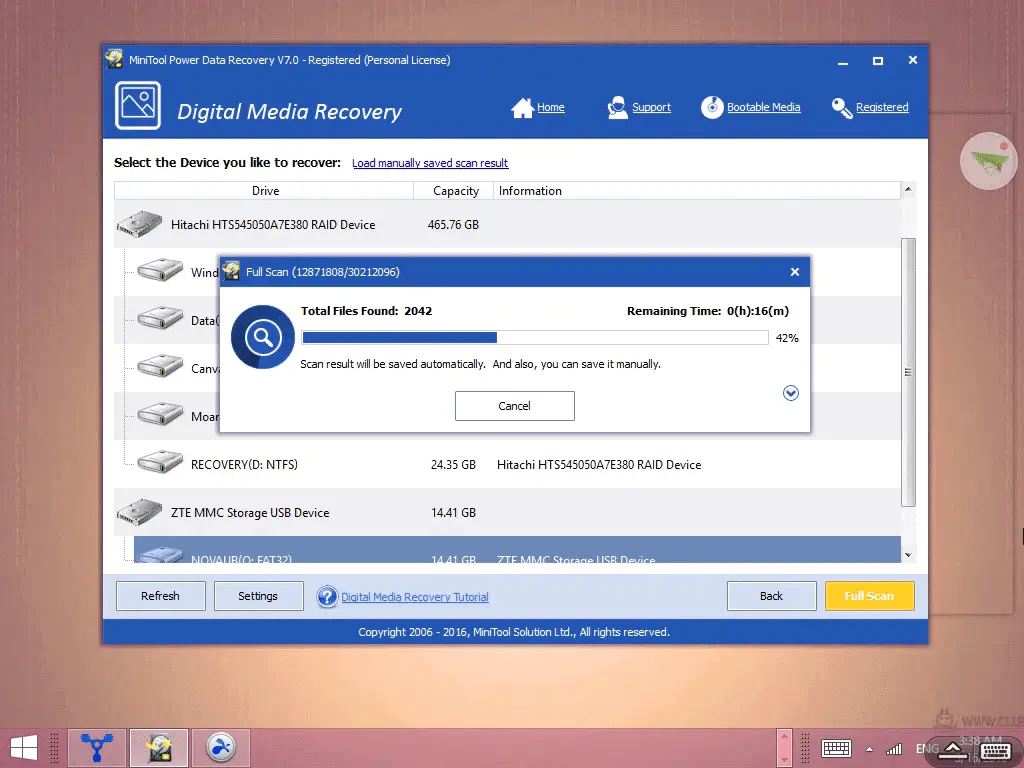1024x768 pixels.
Task: Click the house icon for Home
Action: tap(522, 108)
